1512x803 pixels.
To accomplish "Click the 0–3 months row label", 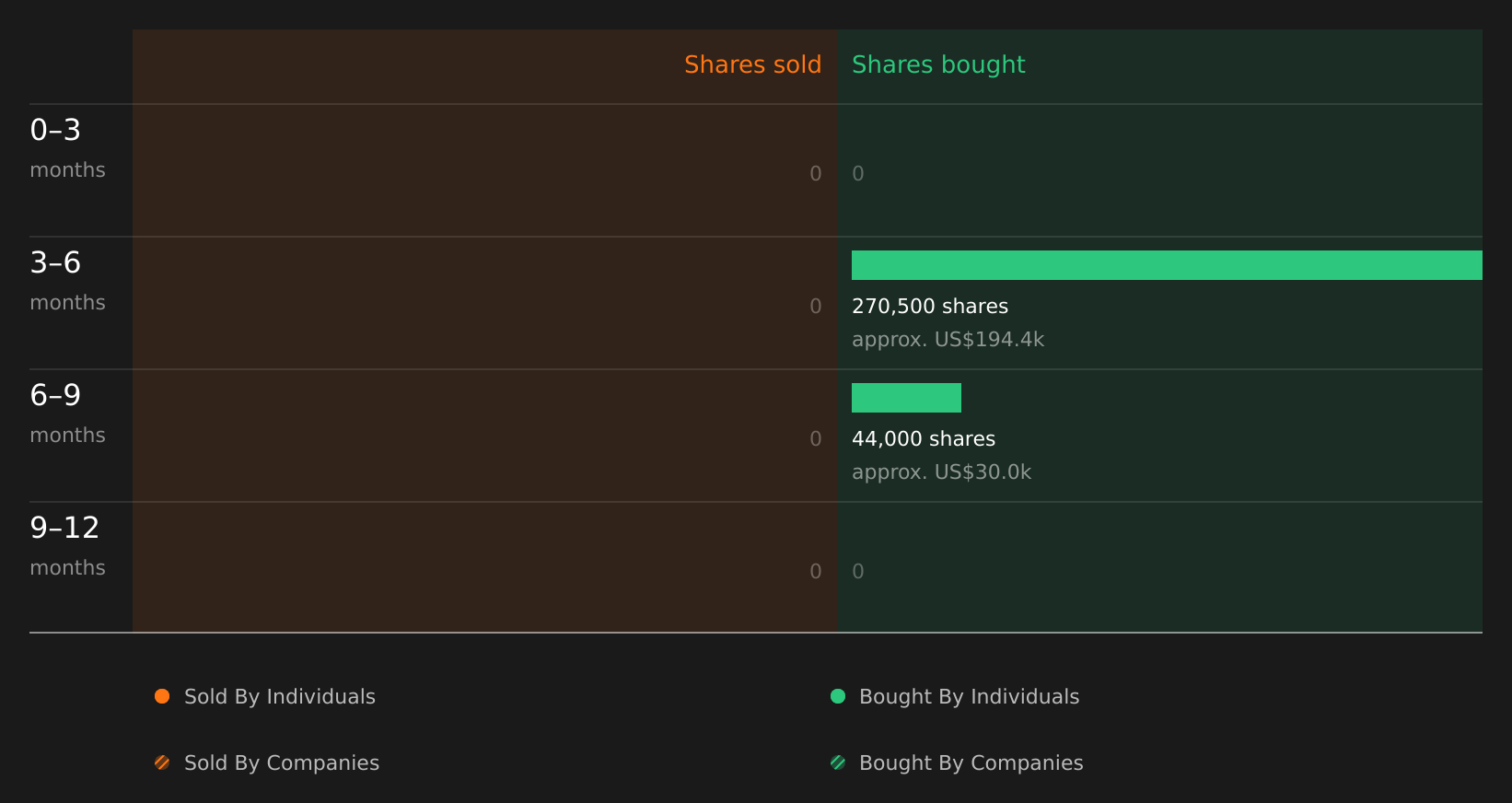I will 67,148.
